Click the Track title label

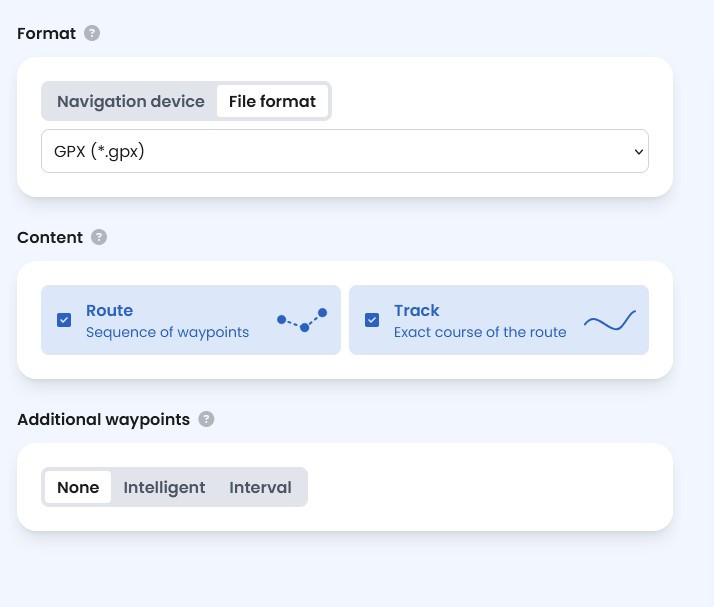417,311
